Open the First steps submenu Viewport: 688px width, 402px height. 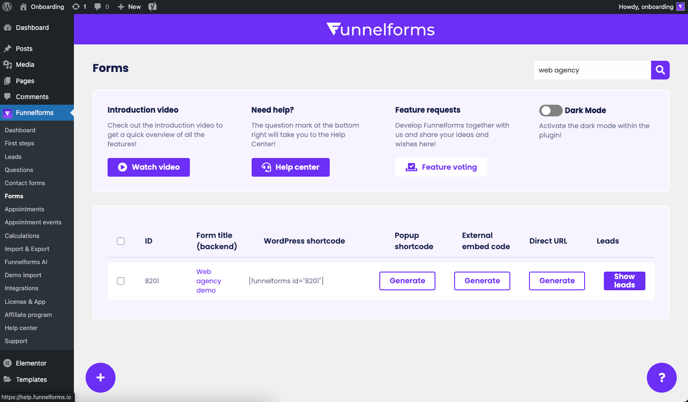click(19, 144)
